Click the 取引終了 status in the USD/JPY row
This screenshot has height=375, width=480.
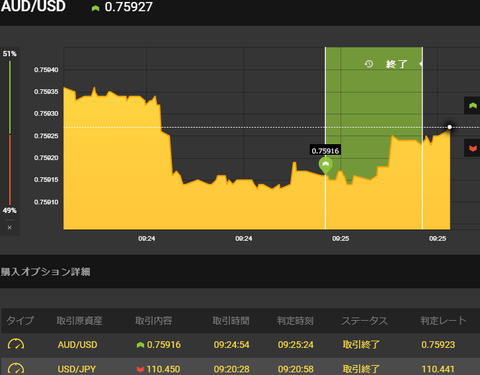click(361, 369)
